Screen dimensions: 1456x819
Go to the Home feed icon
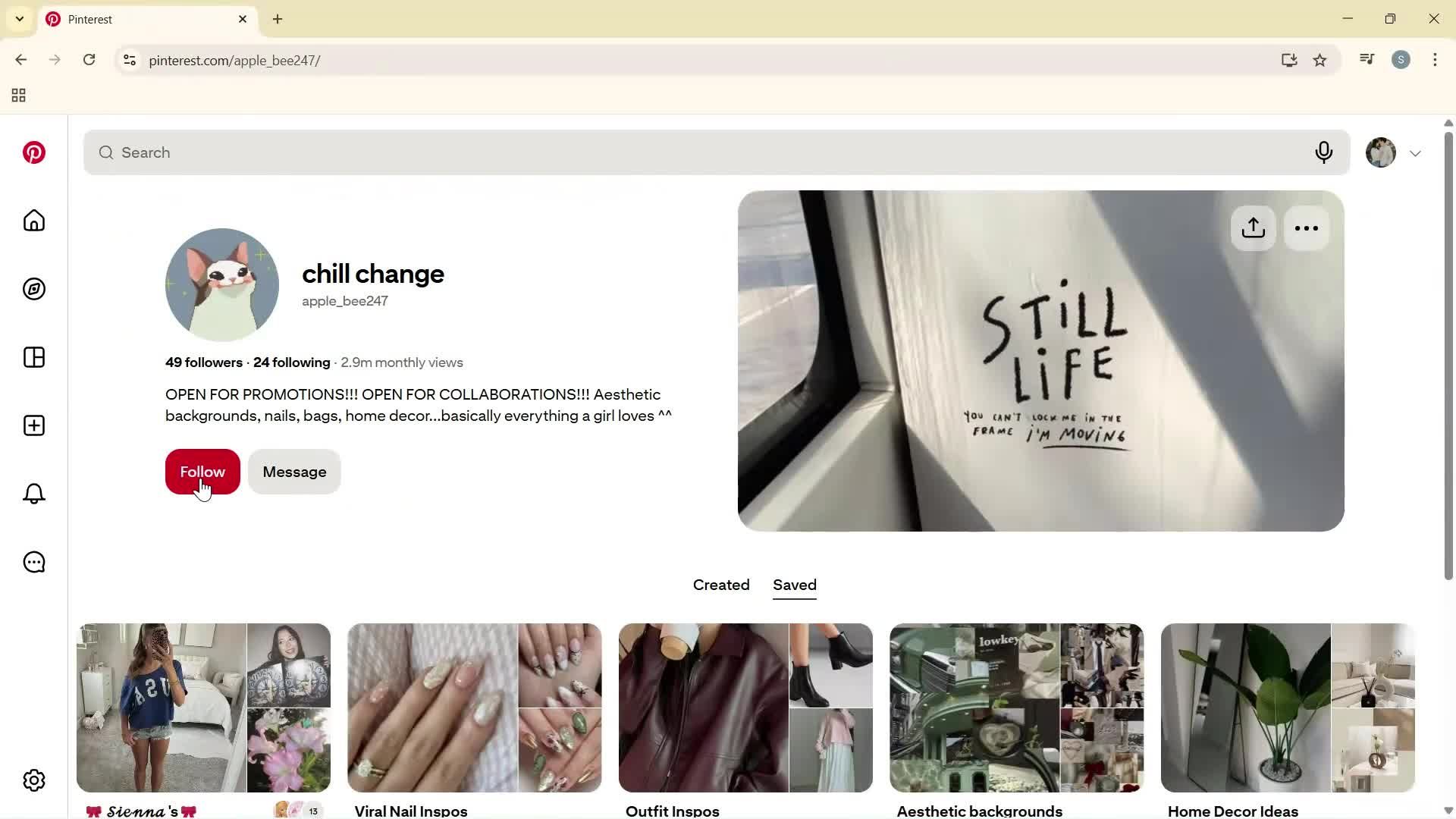click(x=34, y=221)
